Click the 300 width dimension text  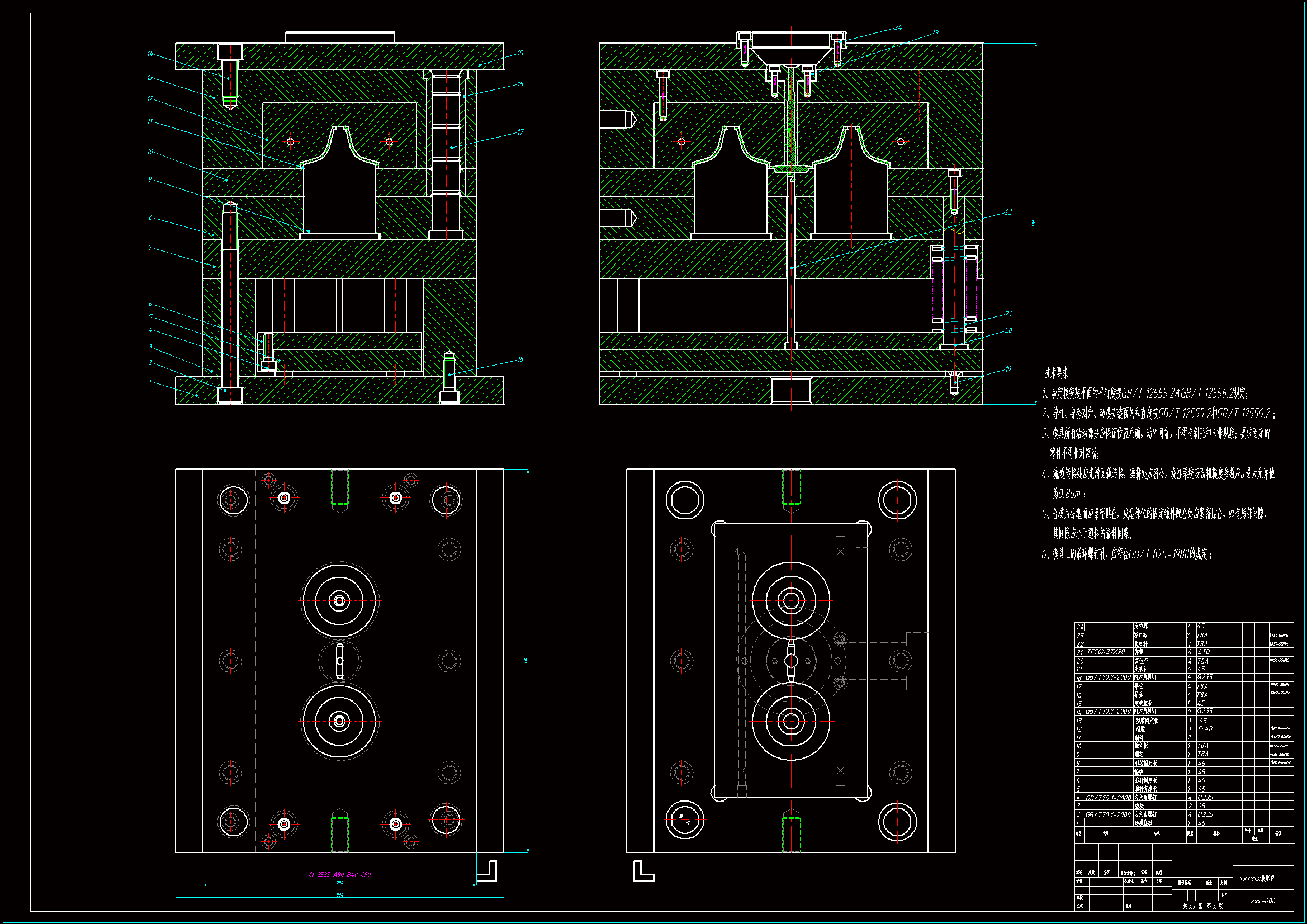(x=340, y=895)
